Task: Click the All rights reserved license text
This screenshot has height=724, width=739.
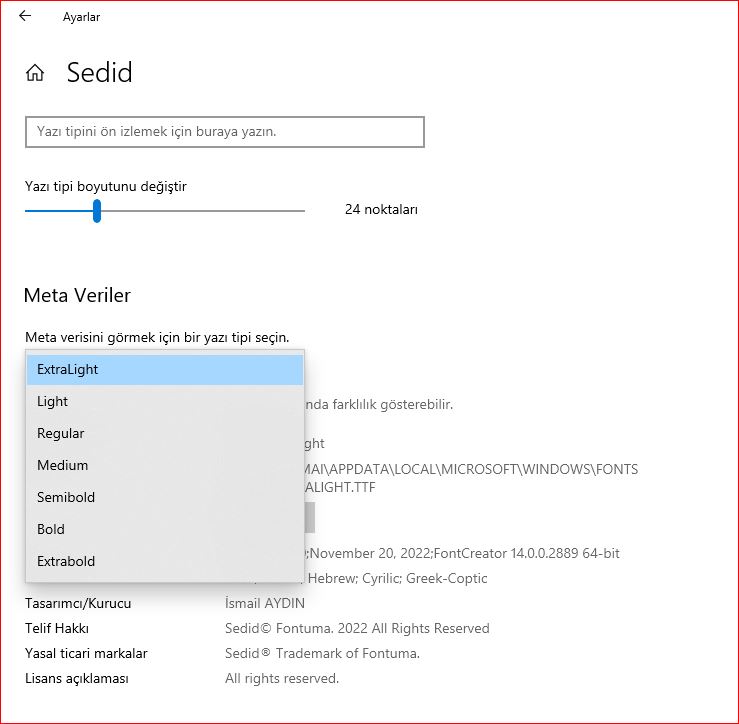Action: (282, 678)
